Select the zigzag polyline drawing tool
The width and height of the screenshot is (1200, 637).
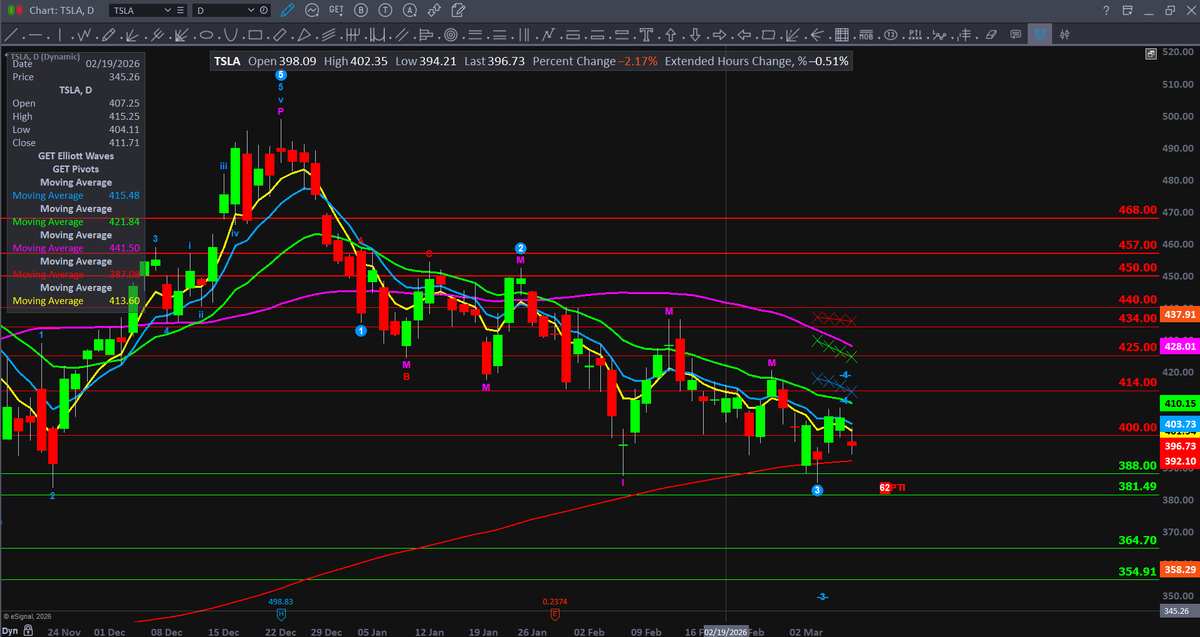[84, 35]
